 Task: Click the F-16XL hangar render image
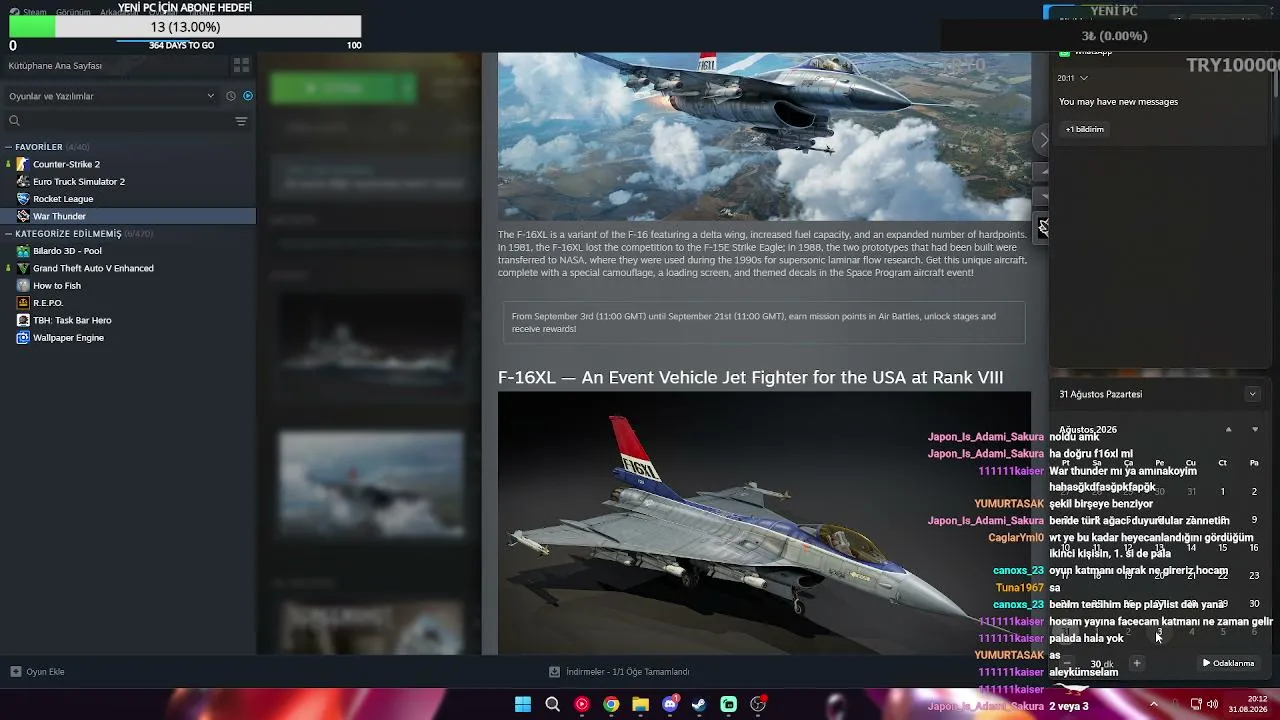tap(764, 523)
